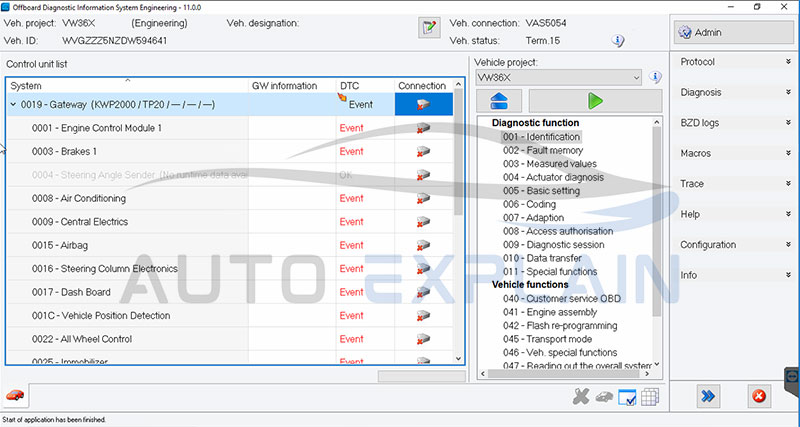Viewport: 800px width, 427px height.
Task: Select the 0015 - Airbag row
Action: pyautogui.click(x=230, y=245)
